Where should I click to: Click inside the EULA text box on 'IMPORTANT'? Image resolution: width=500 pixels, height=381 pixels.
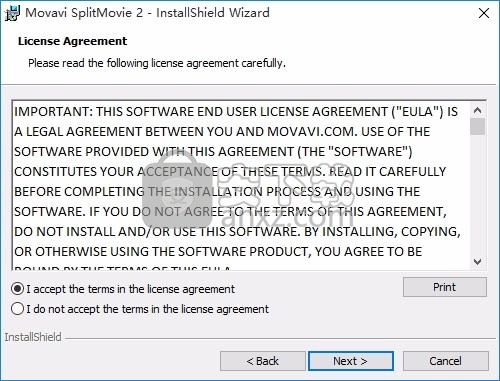[53, 112]
